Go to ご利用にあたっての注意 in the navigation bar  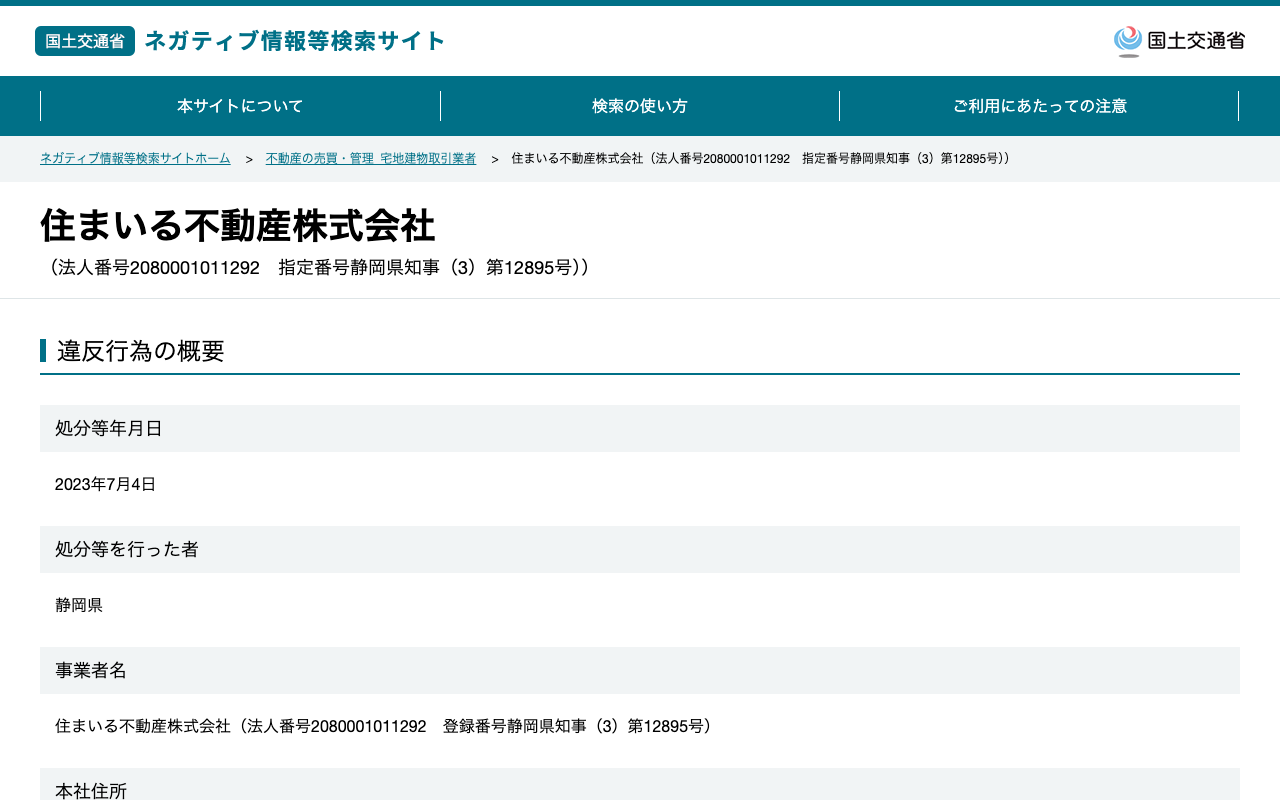click(1040, 106)
